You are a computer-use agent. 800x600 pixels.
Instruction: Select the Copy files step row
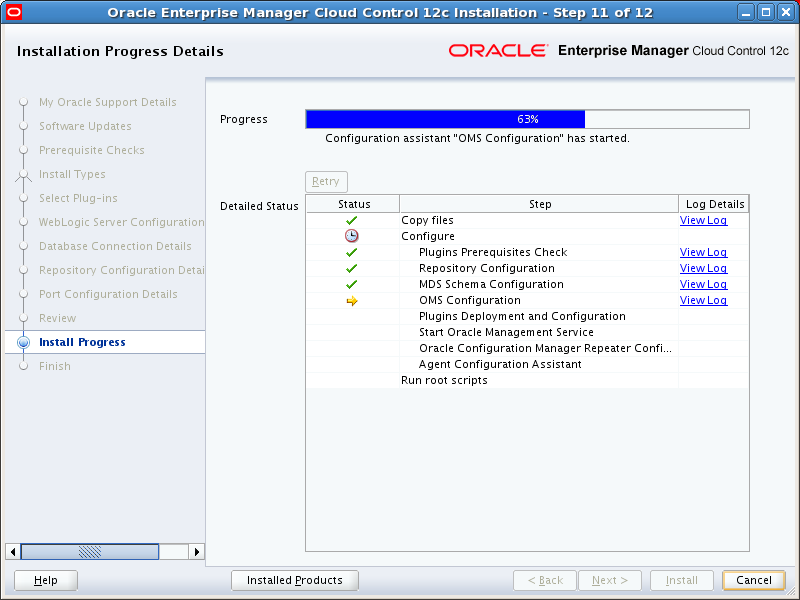click(x=528, y=220)
